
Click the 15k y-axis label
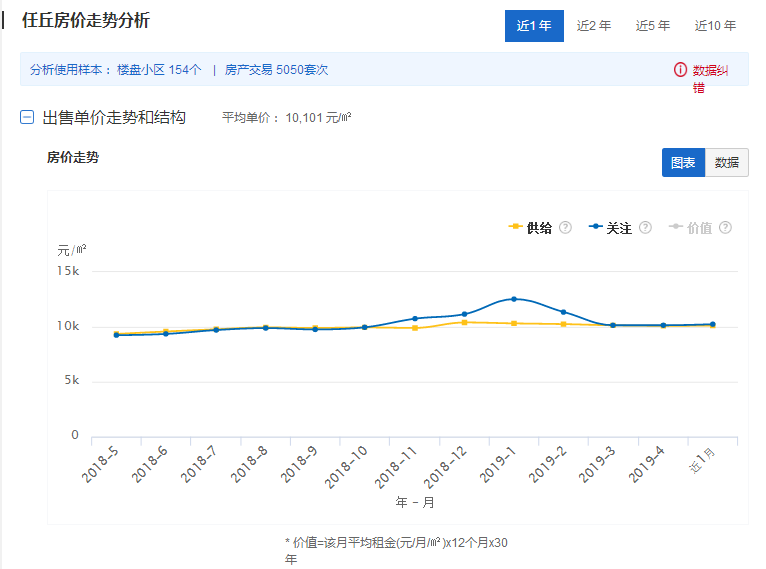pyautogui.click(x=68, y=271)
